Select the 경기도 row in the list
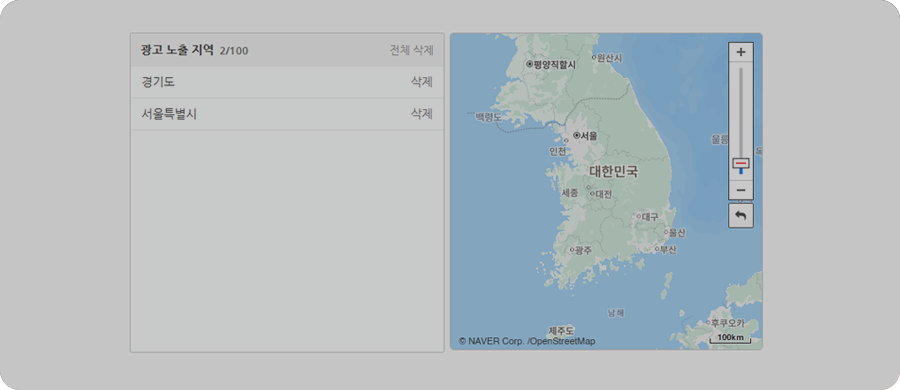 [287, 82]
